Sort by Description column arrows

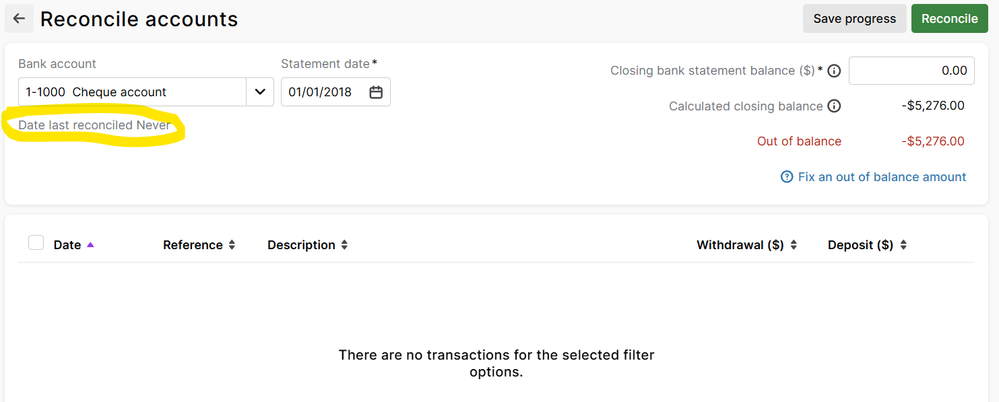pyautogui.click(x=344, y=245)
